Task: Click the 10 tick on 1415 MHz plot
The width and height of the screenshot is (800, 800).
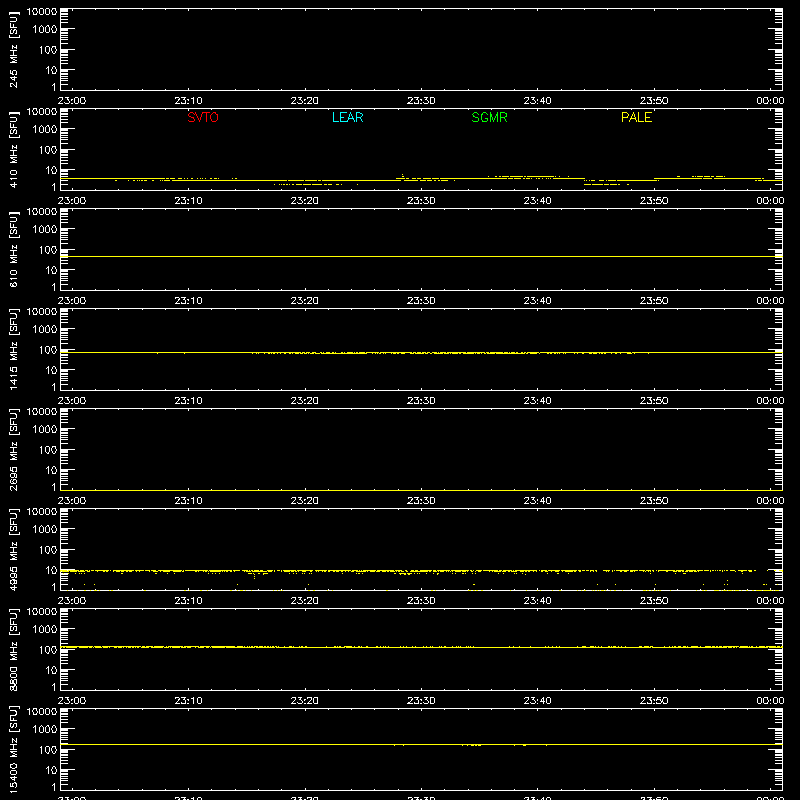Action: [x=51, y=370]
